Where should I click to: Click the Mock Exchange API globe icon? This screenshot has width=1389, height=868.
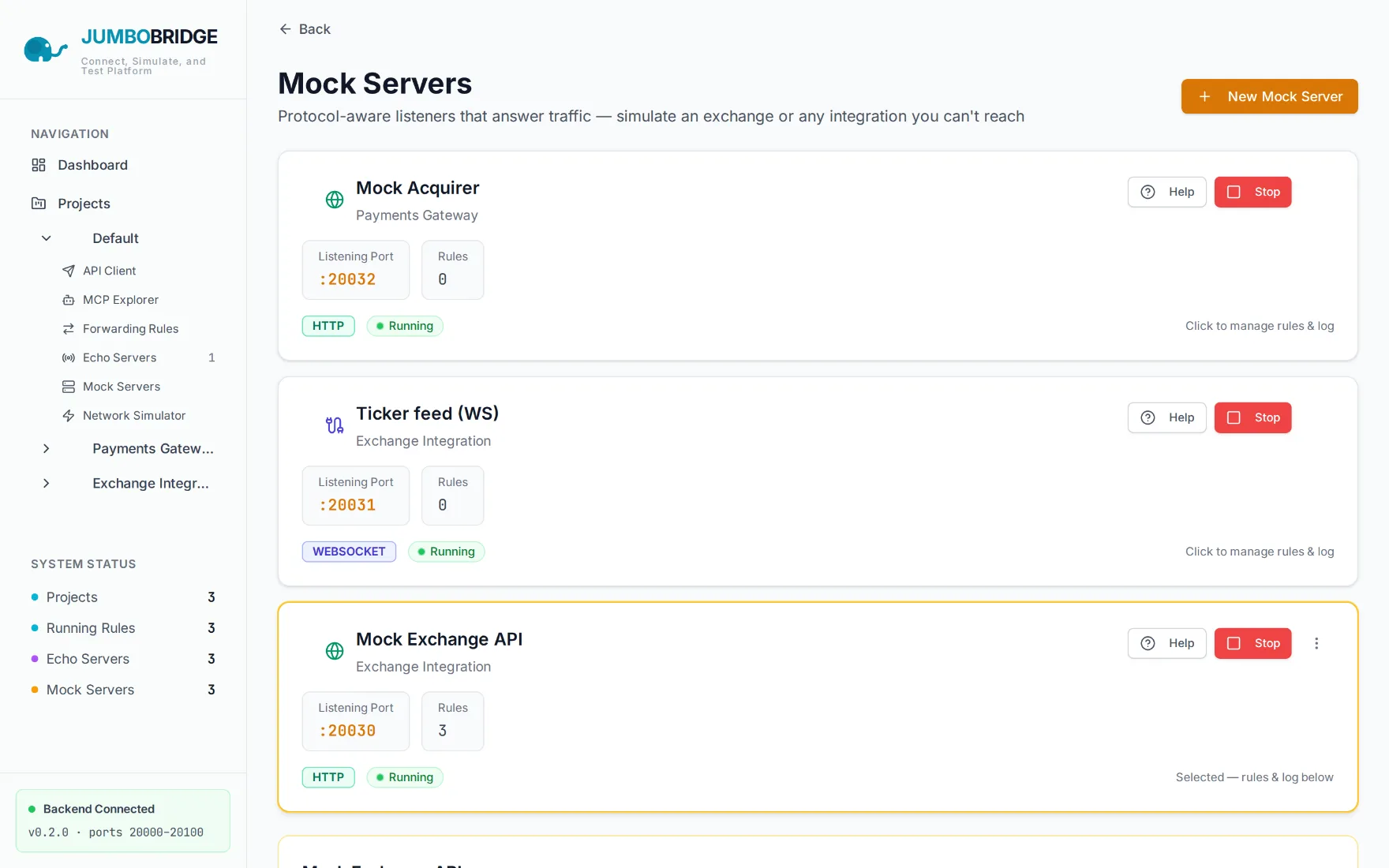pos(335,651)
